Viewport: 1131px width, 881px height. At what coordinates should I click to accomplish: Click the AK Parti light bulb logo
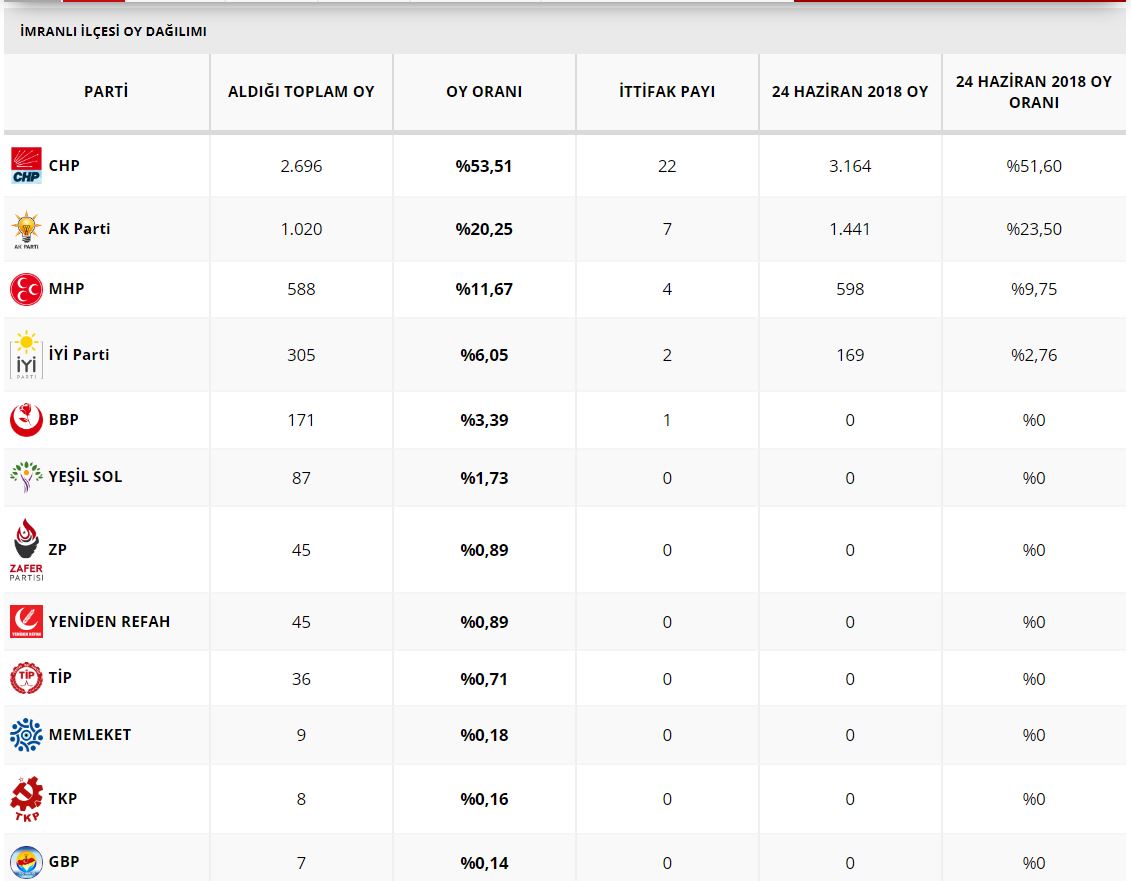pos(26,230)
